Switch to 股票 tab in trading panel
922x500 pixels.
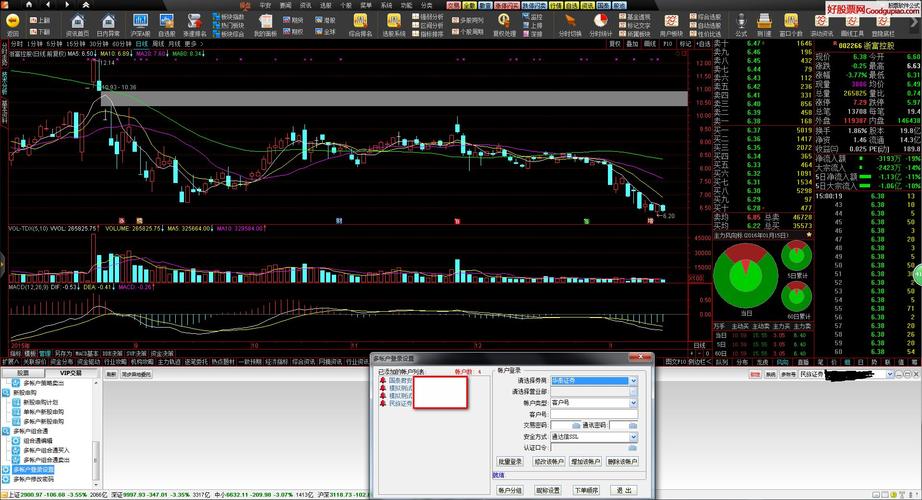(22, 373)
